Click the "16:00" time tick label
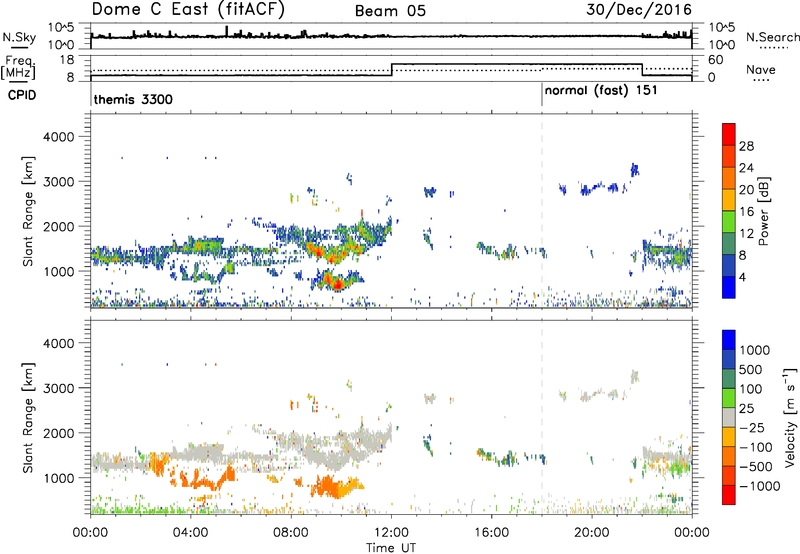800x554 pixels. pos(491,533)
